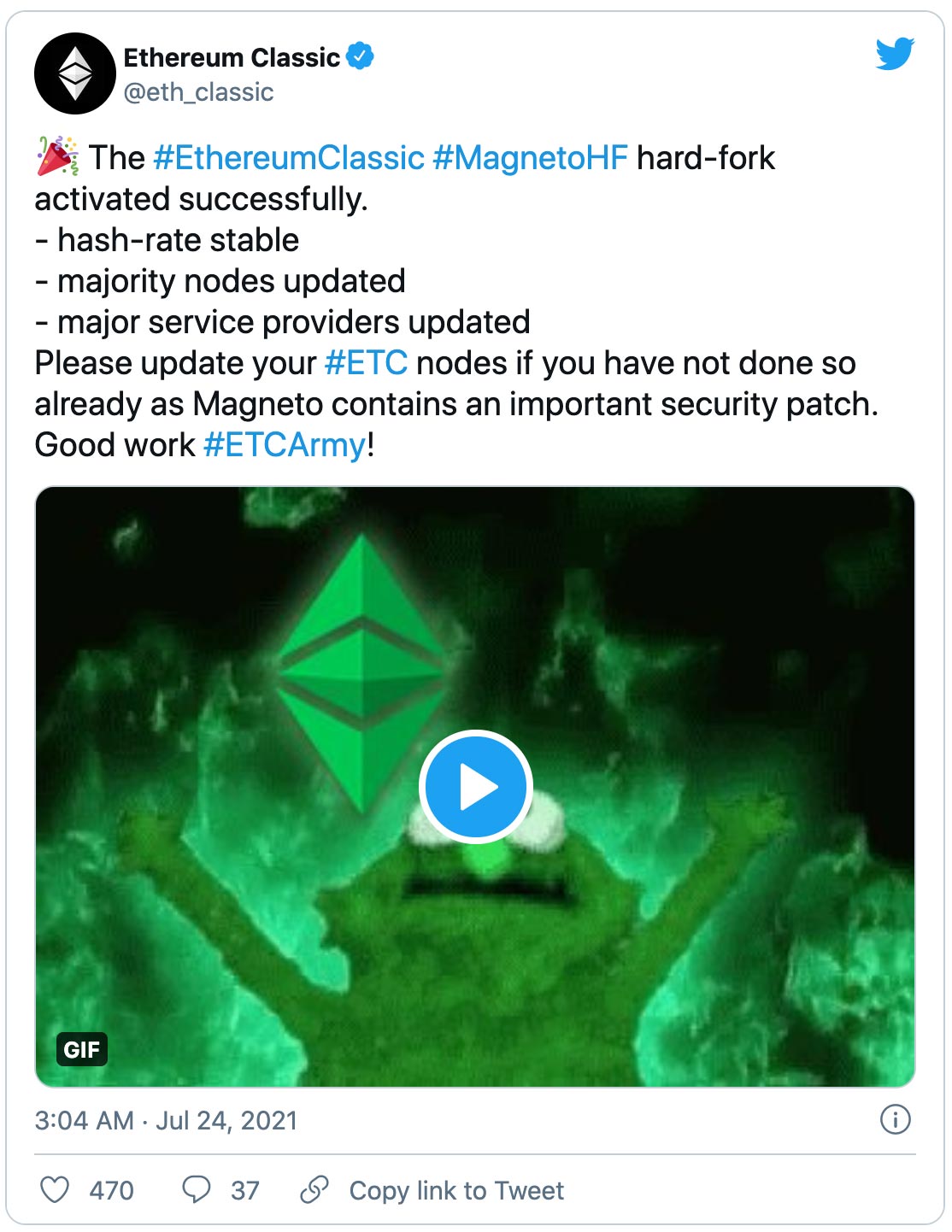Open the #ETCArmy hashtag
Viewport: 952px width, 1232px height.
pyautogui.click(x=285, y=445)
